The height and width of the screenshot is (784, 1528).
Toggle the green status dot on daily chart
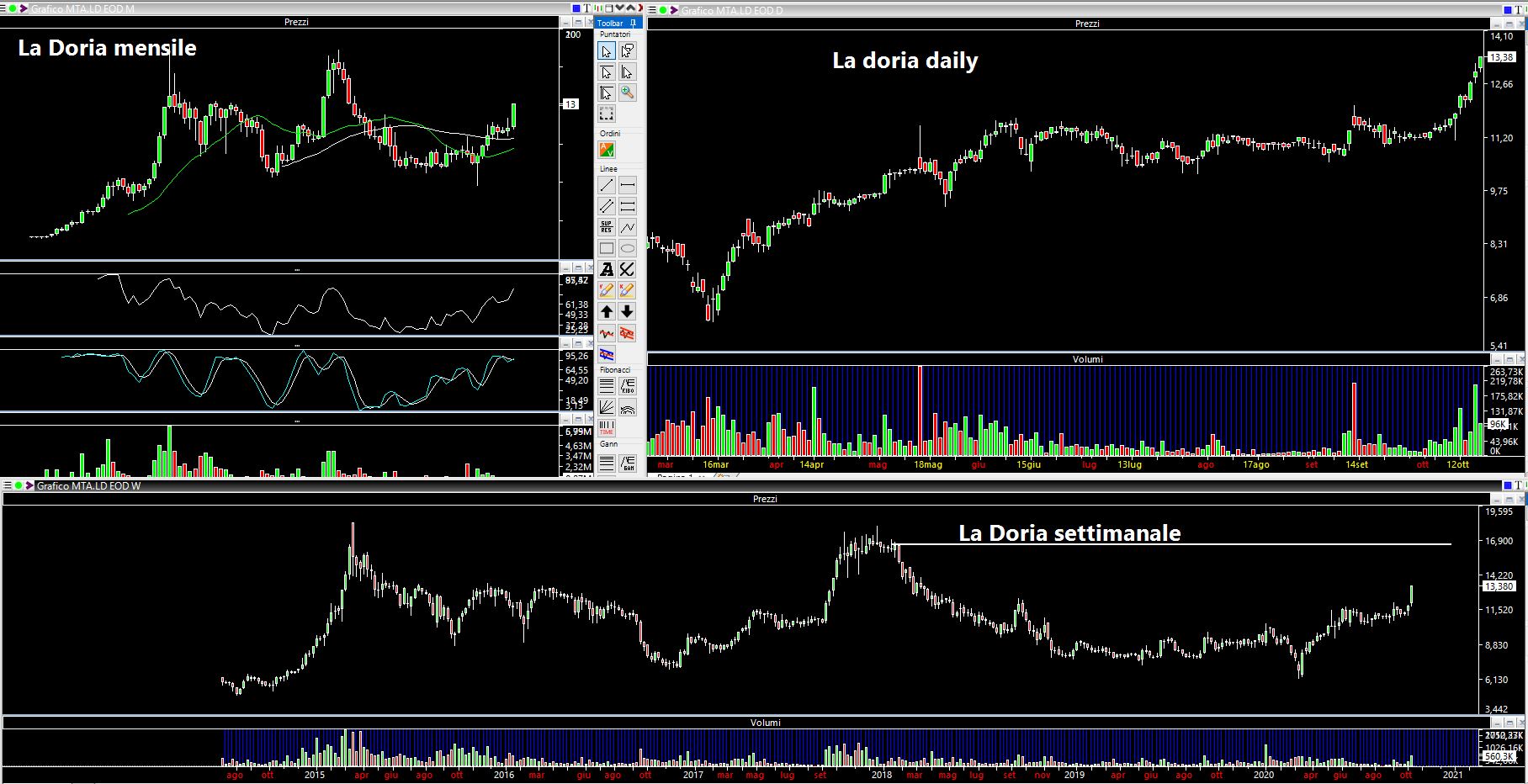pos(663,10)
